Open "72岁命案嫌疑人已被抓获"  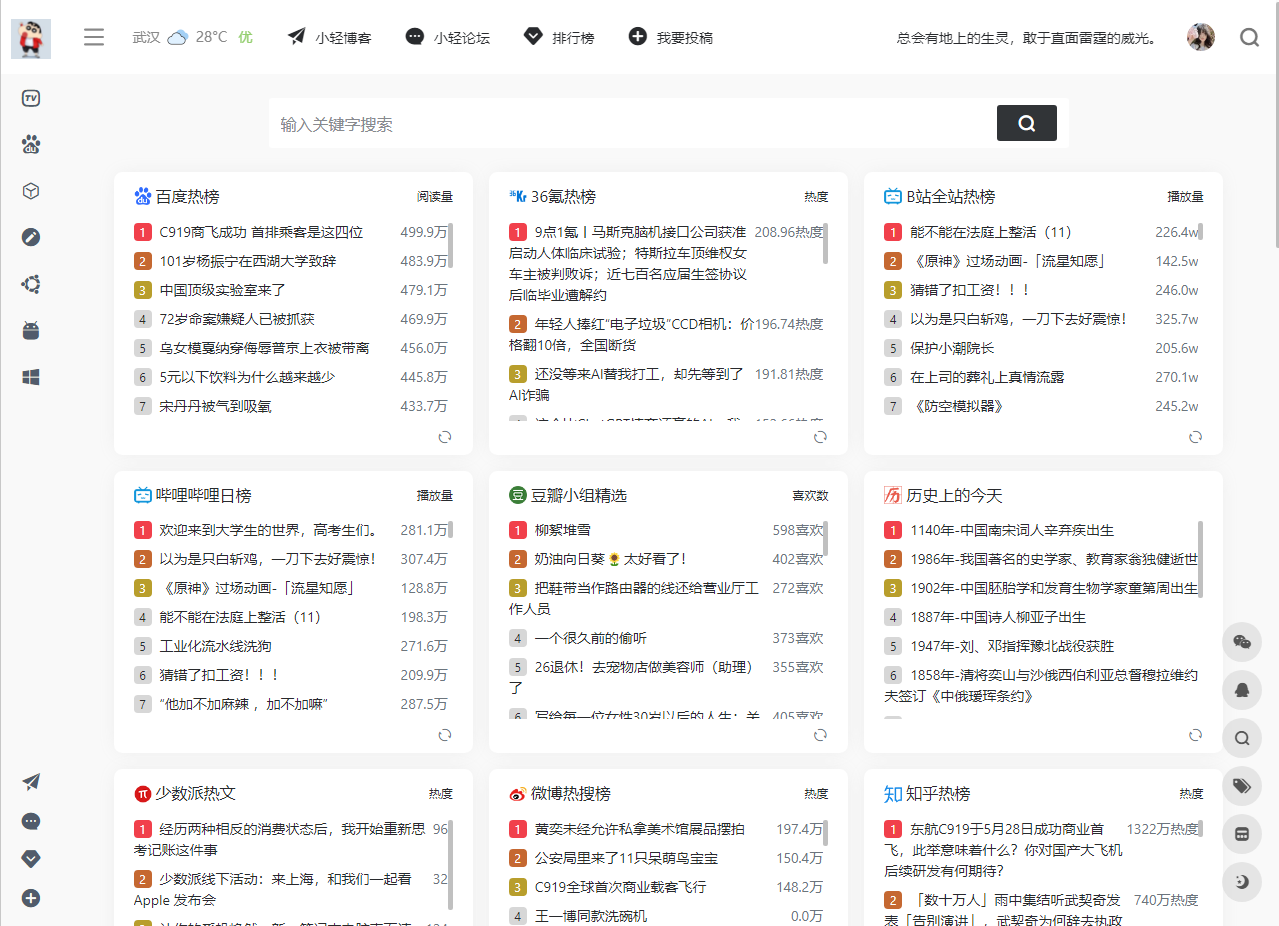click(237, 319)
